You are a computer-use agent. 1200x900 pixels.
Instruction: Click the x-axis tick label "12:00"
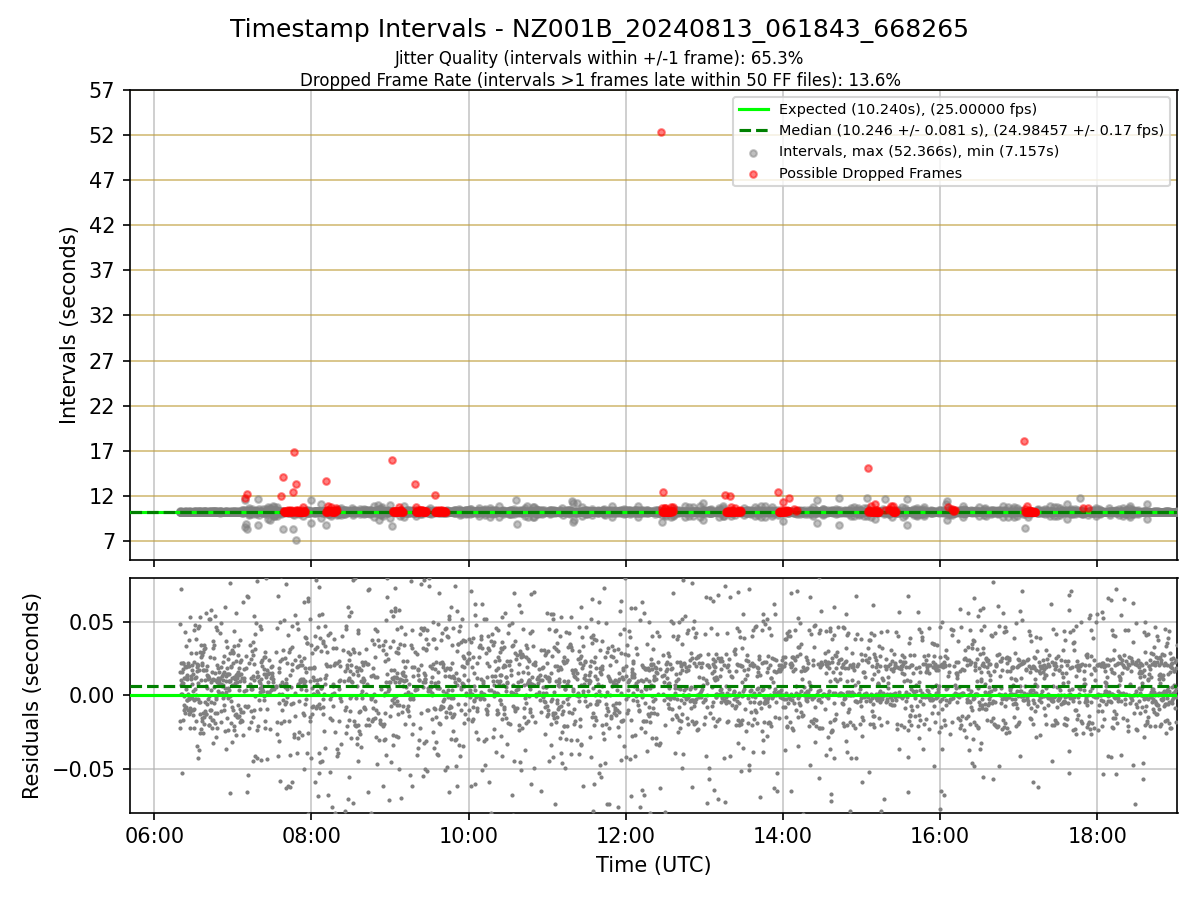pyautogui.click(x=626, y=834)
